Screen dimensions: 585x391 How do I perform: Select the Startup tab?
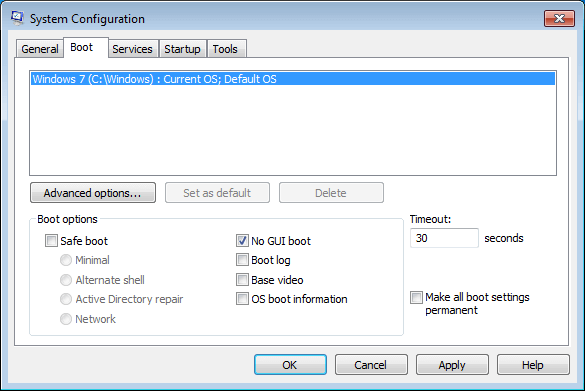[x=182, y=49]
